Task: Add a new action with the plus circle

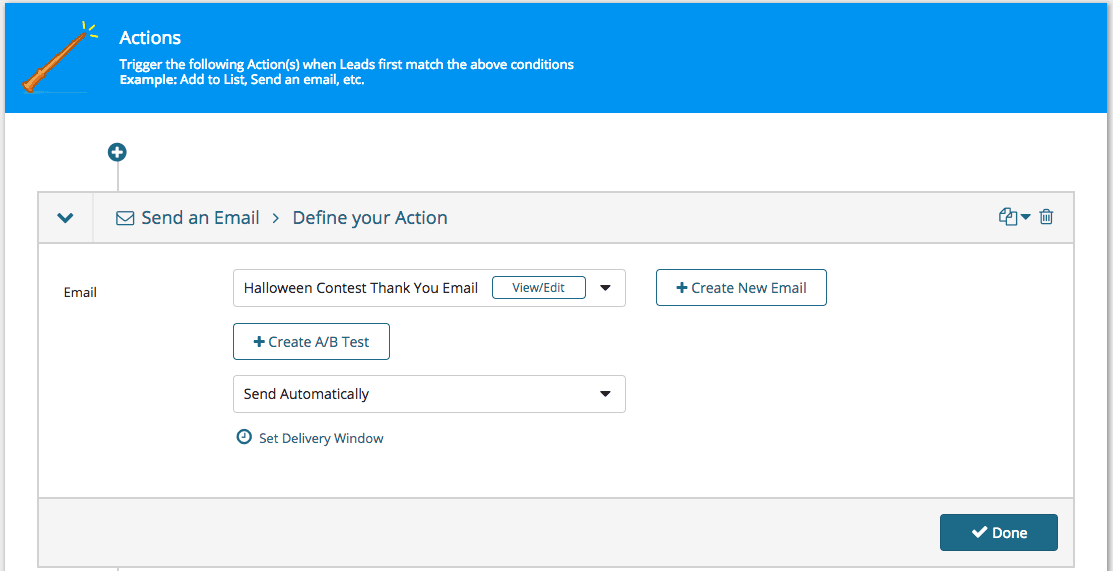Action: click(x=117, y=153)
